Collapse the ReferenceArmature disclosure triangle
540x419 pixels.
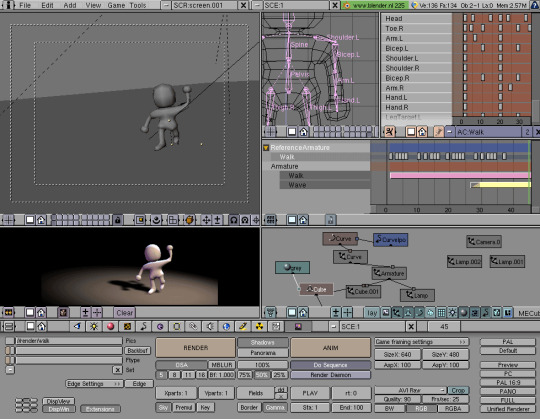(x=266, y=148)
